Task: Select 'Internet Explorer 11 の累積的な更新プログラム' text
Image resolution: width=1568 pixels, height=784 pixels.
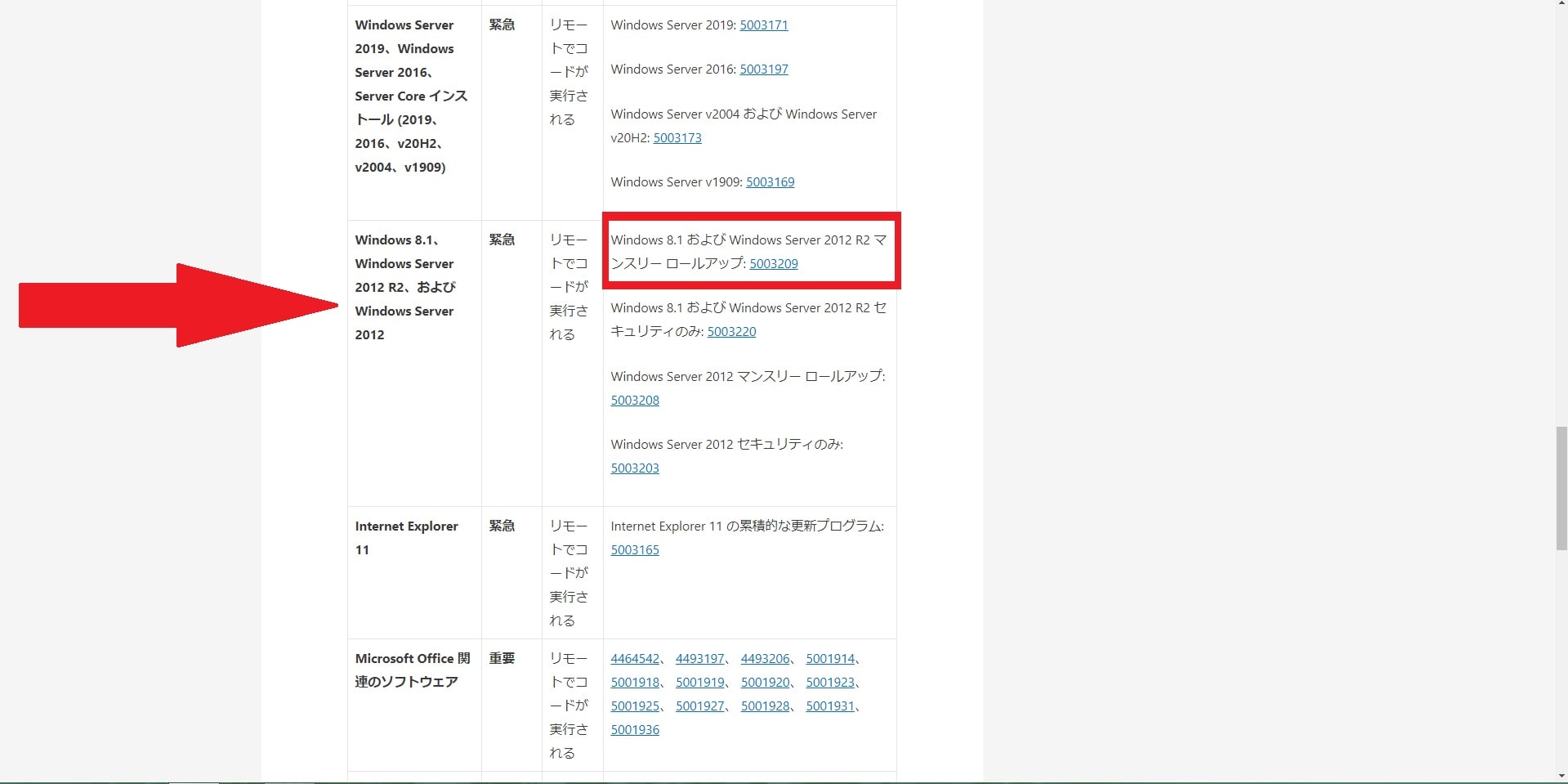Action: pos(746,526)
